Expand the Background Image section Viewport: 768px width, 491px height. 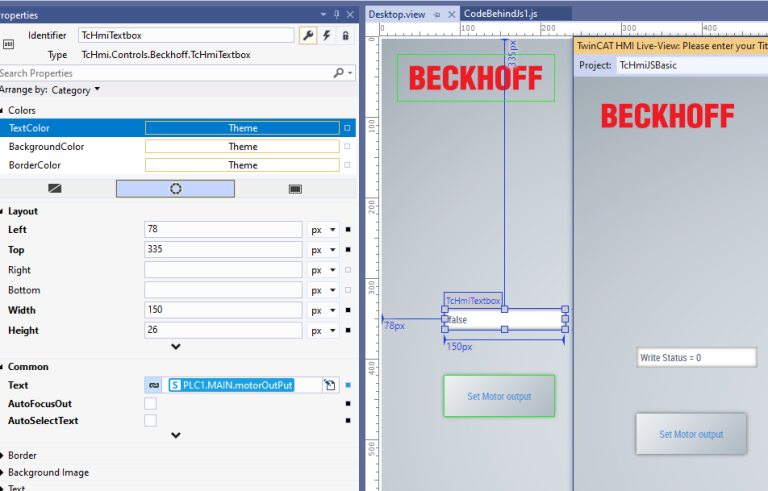coord(48,472)
